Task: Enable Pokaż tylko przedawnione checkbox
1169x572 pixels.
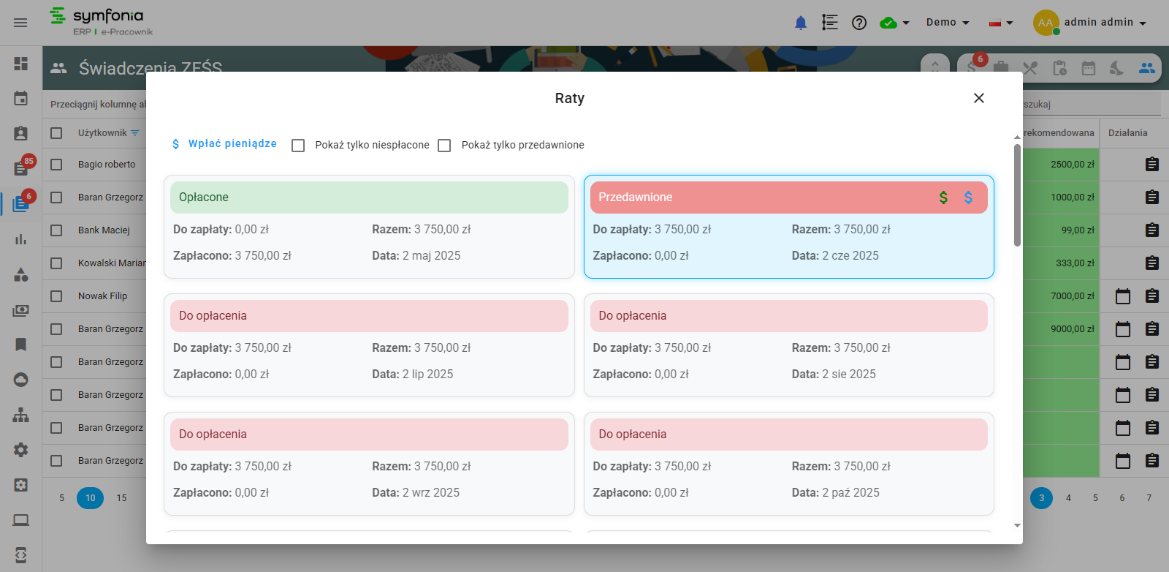Action: (x=444, y=145)
